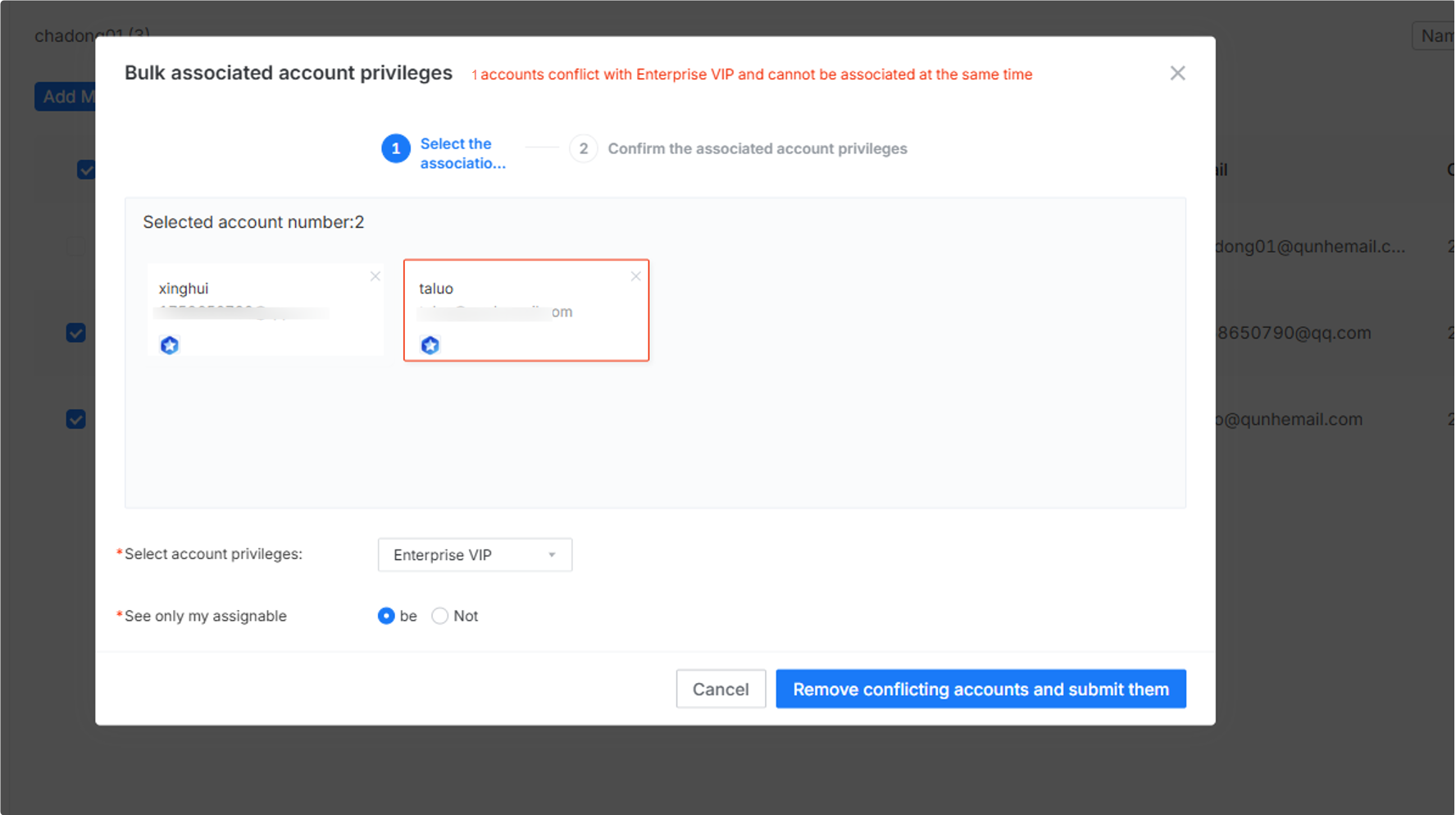Screen dimensions: 1456x815
Task: Select the xinghui account card
Action: coord(265,310)
